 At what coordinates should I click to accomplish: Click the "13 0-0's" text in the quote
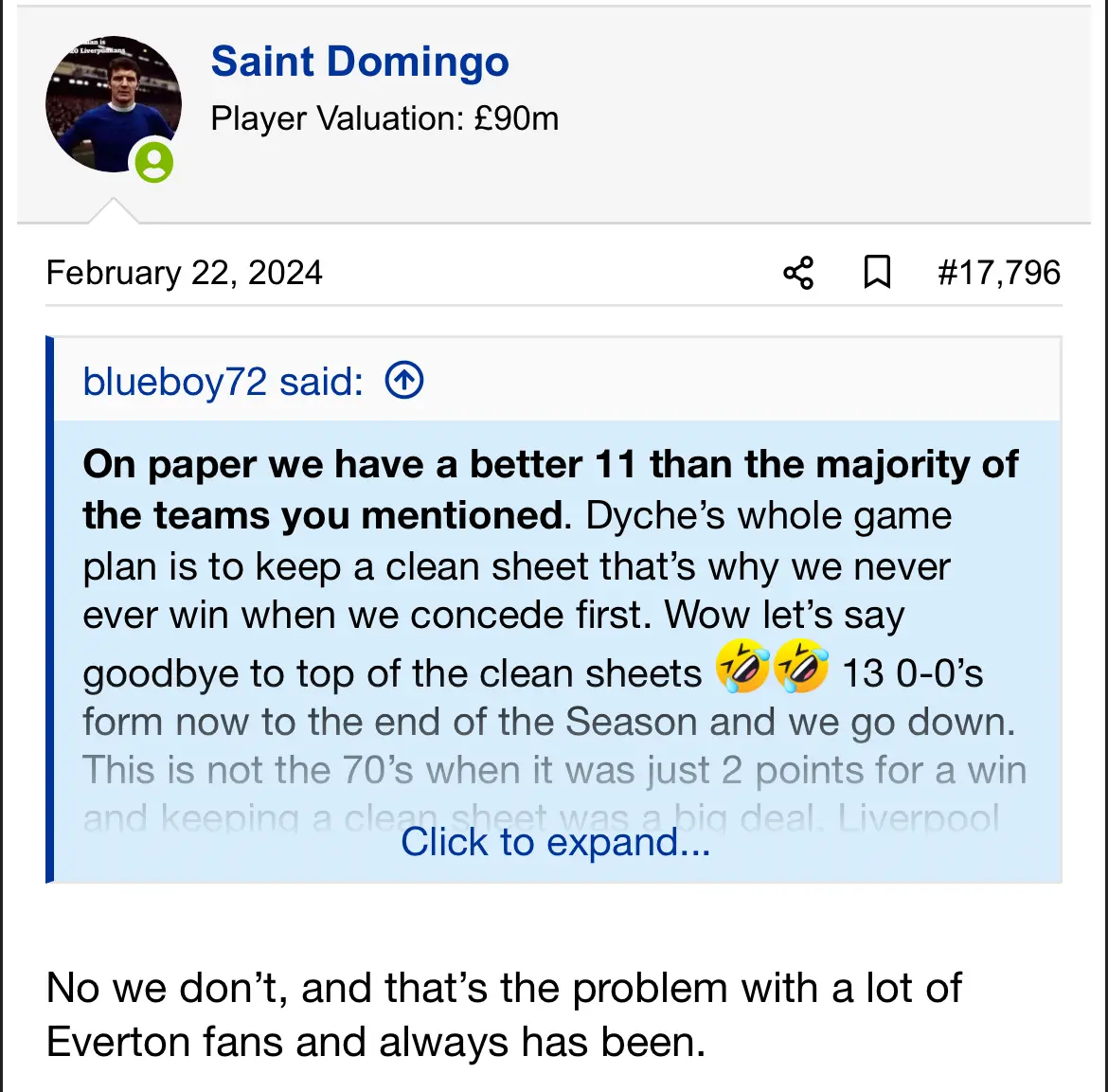coord(912,673)
